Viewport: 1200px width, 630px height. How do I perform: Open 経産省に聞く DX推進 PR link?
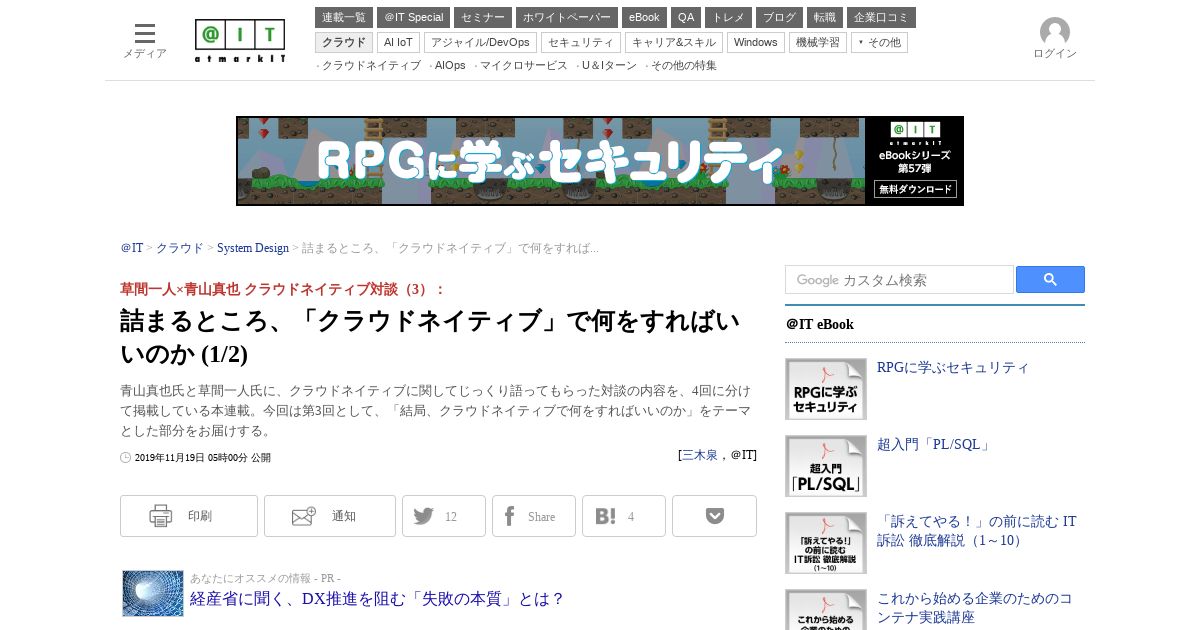[x=377, y=599]
